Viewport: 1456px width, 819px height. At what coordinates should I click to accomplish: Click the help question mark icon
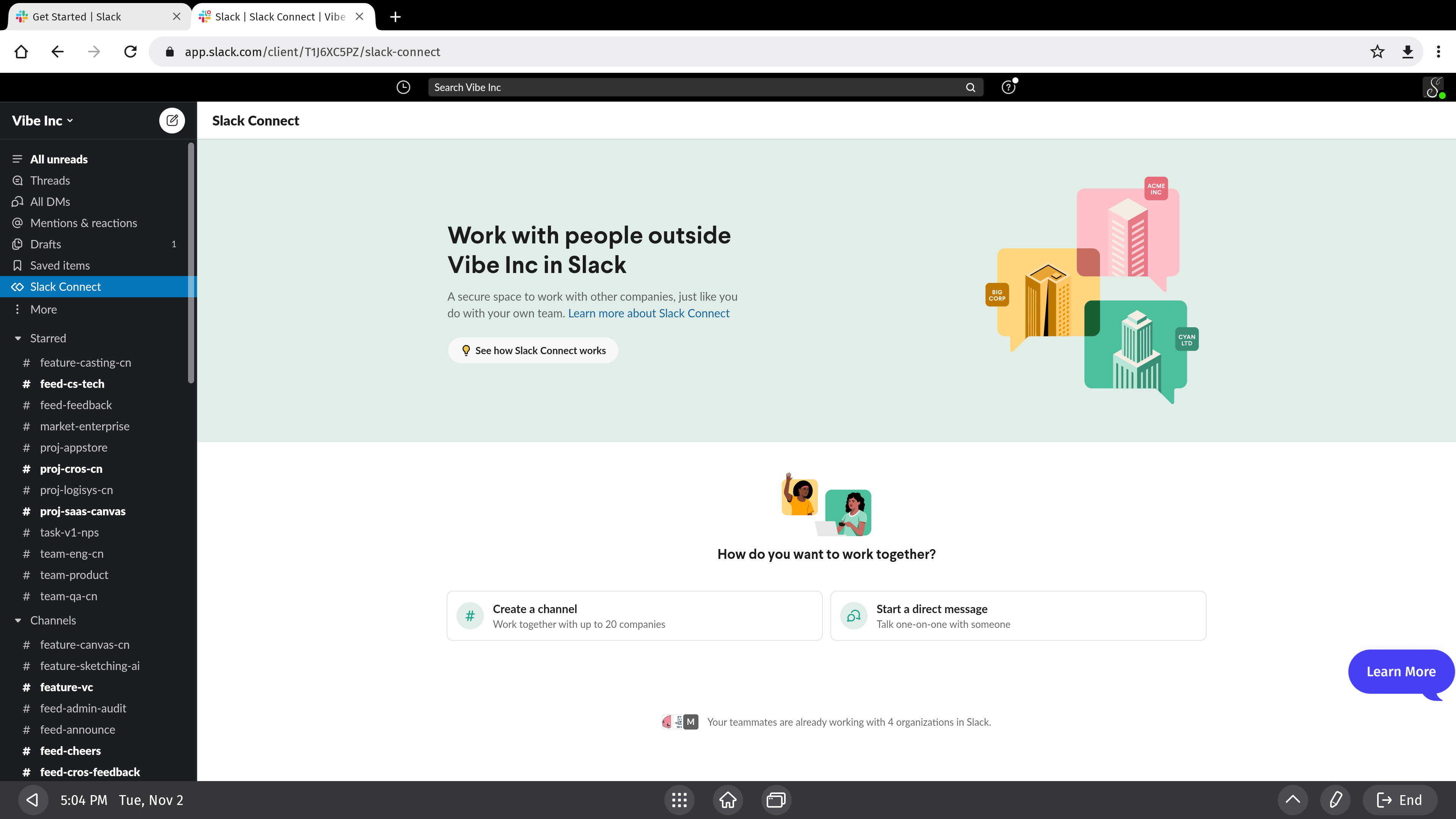point(1008,87)
